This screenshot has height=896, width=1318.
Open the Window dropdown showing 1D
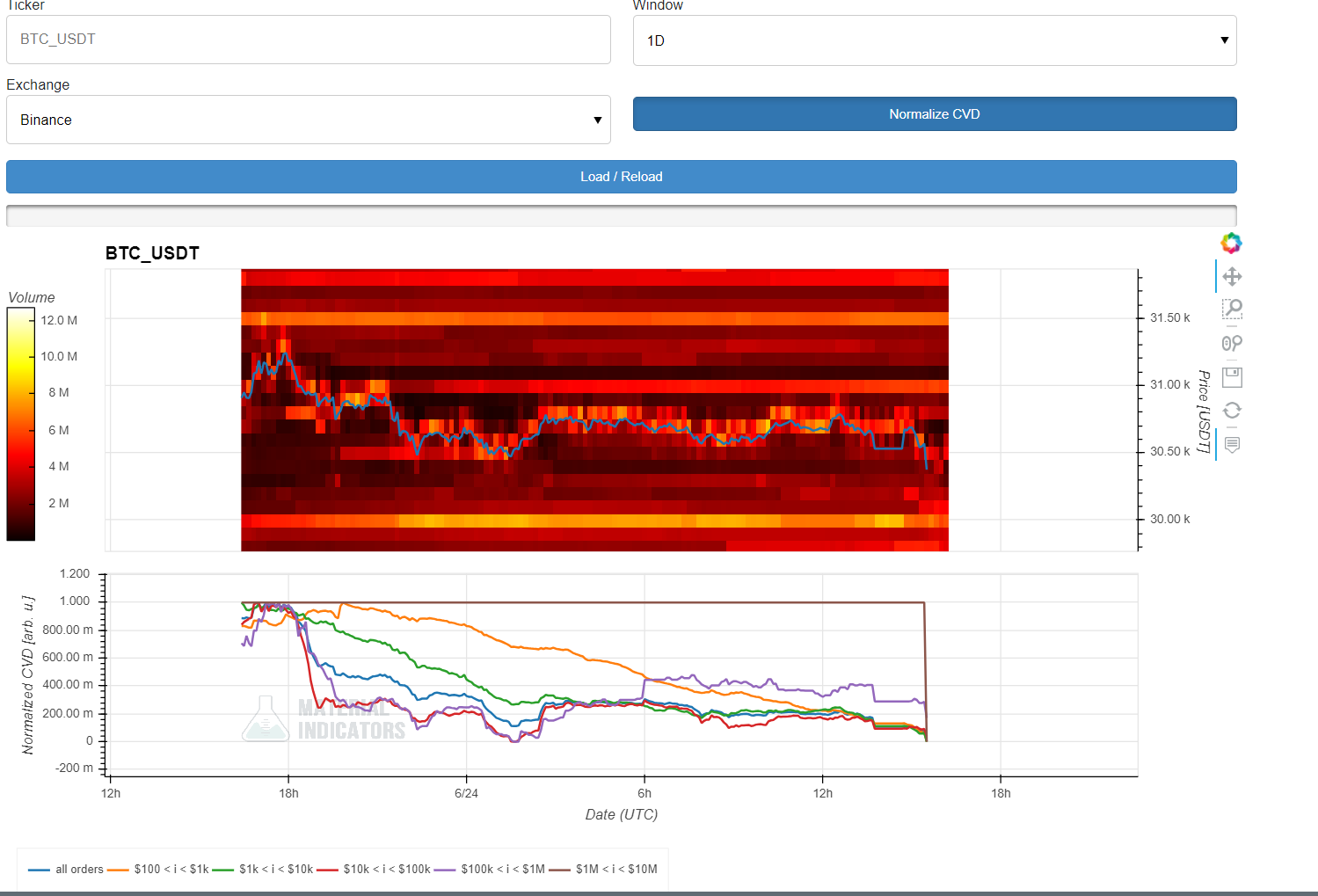[x=935, y=40]
